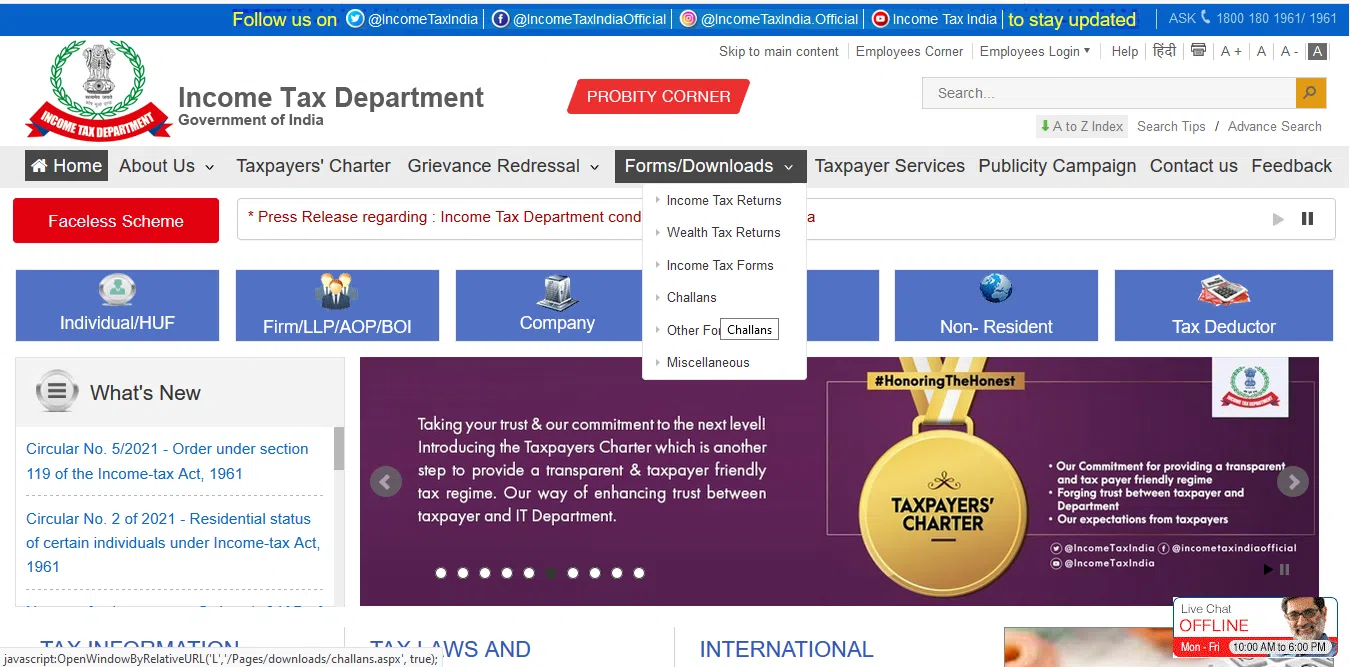The height and width of the screenshot is (667, 1350).
Task: Click the Faceless Scheme button
Action: click(115, 219)
